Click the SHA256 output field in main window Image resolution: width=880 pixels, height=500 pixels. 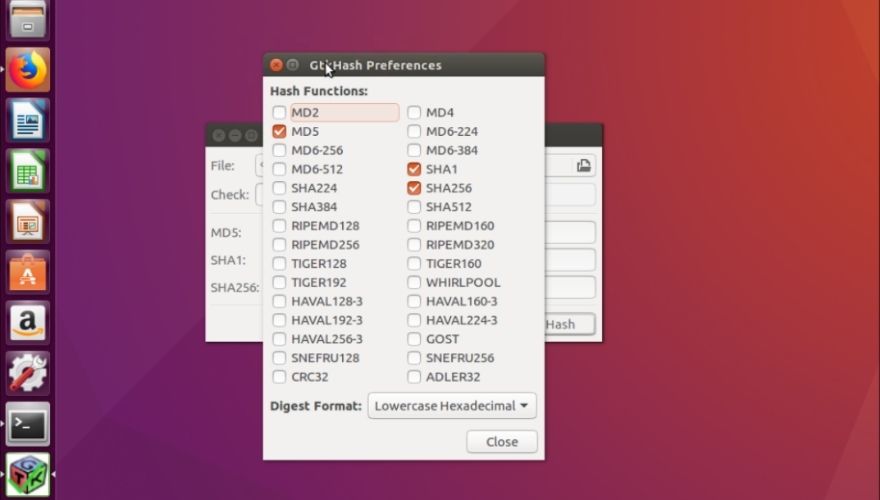pos(569,287)
